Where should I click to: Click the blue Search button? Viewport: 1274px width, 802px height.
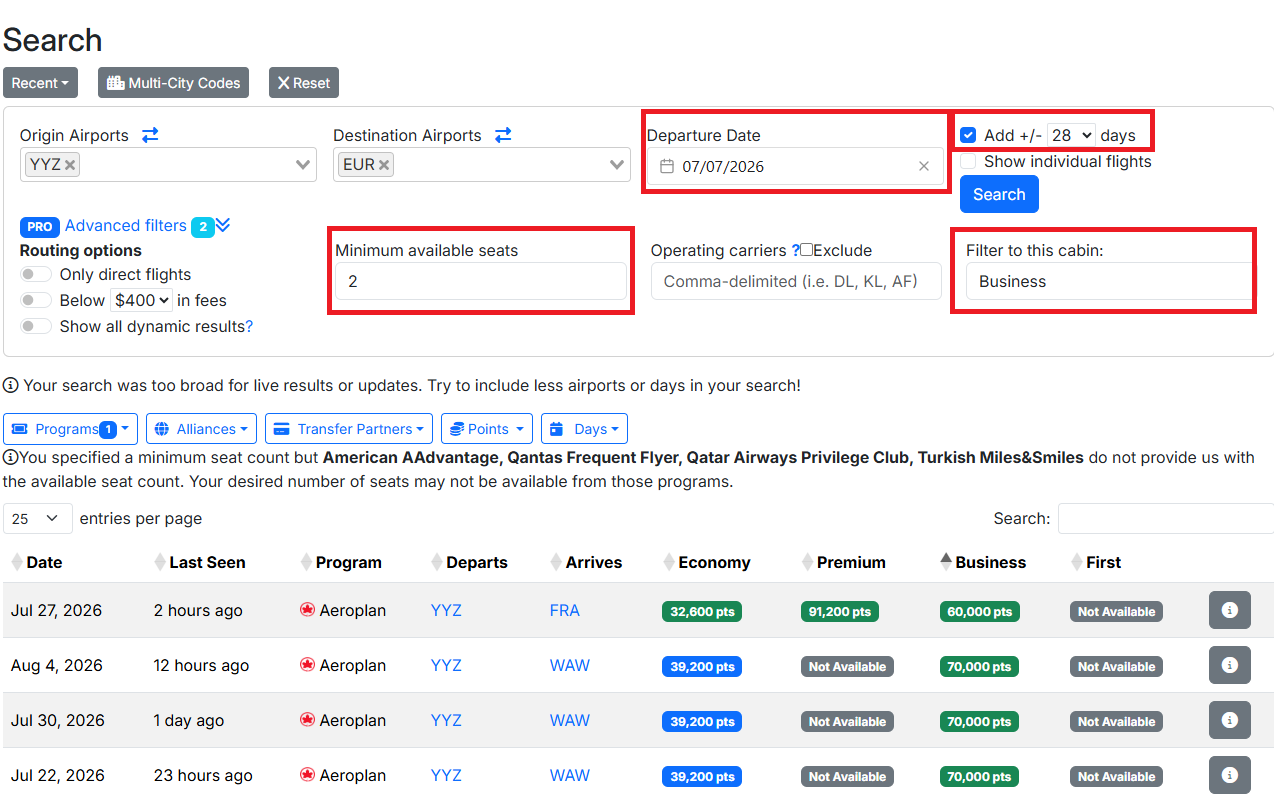pos(998,194)
